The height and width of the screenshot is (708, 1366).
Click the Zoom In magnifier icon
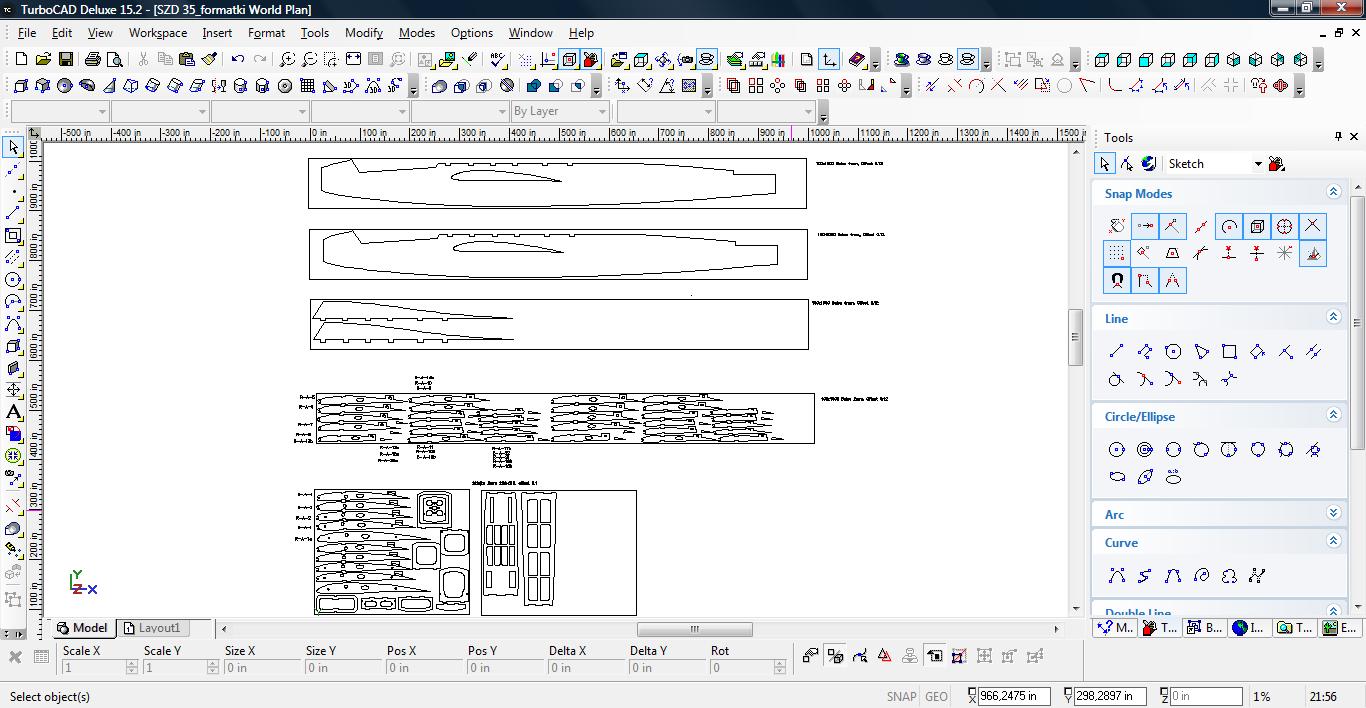287,60
